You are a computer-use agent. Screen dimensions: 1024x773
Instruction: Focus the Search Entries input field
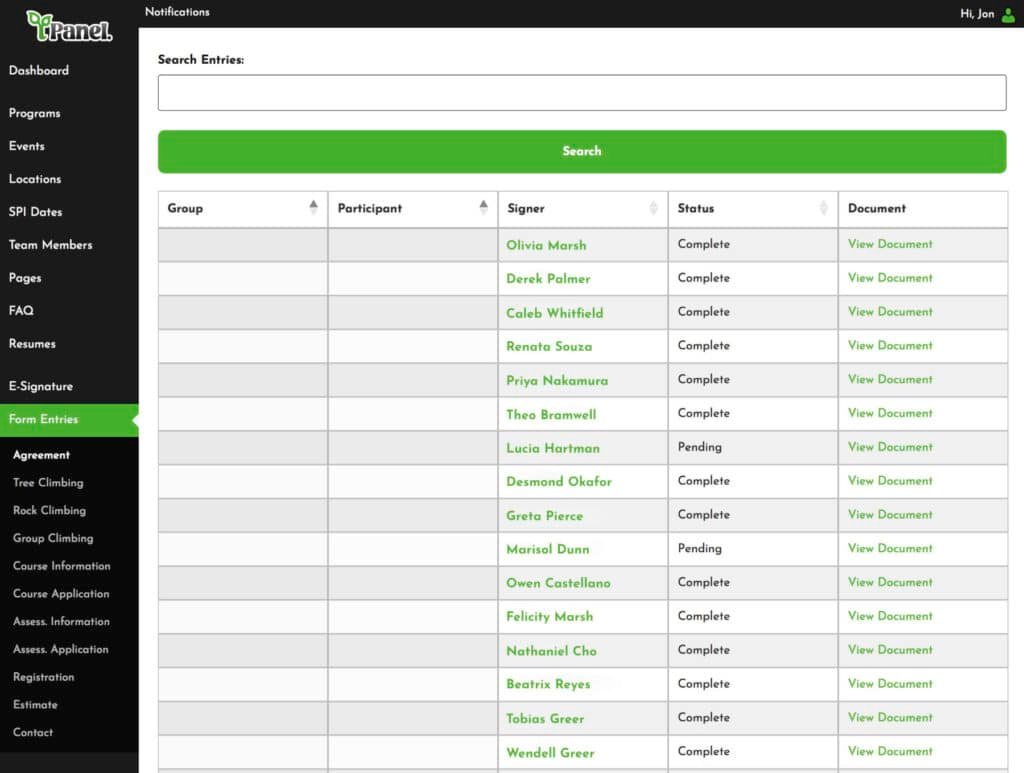point(582,93)
